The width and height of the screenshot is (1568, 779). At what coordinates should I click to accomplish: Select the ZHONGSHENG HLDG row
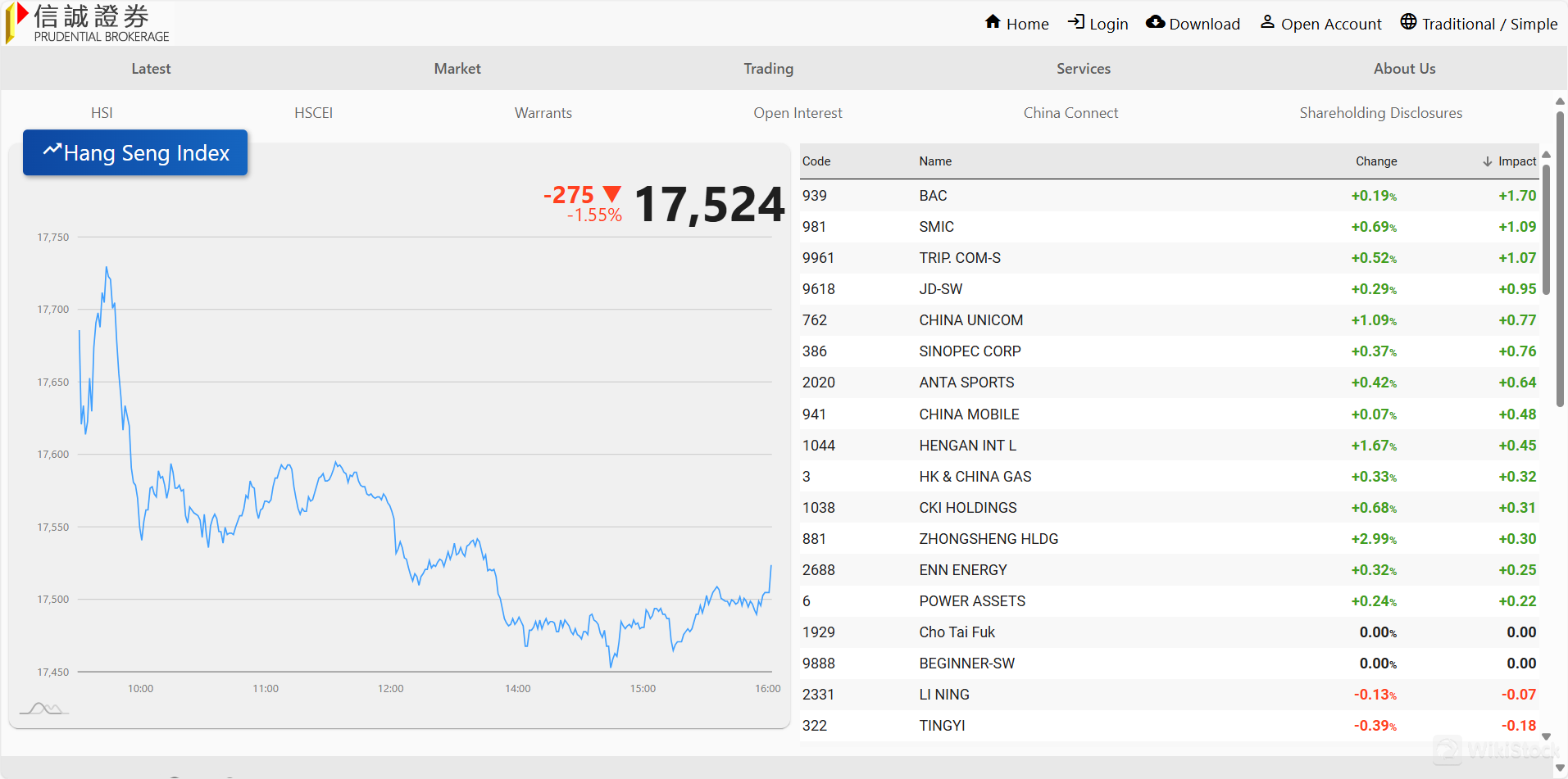click(x=989, y=539)
